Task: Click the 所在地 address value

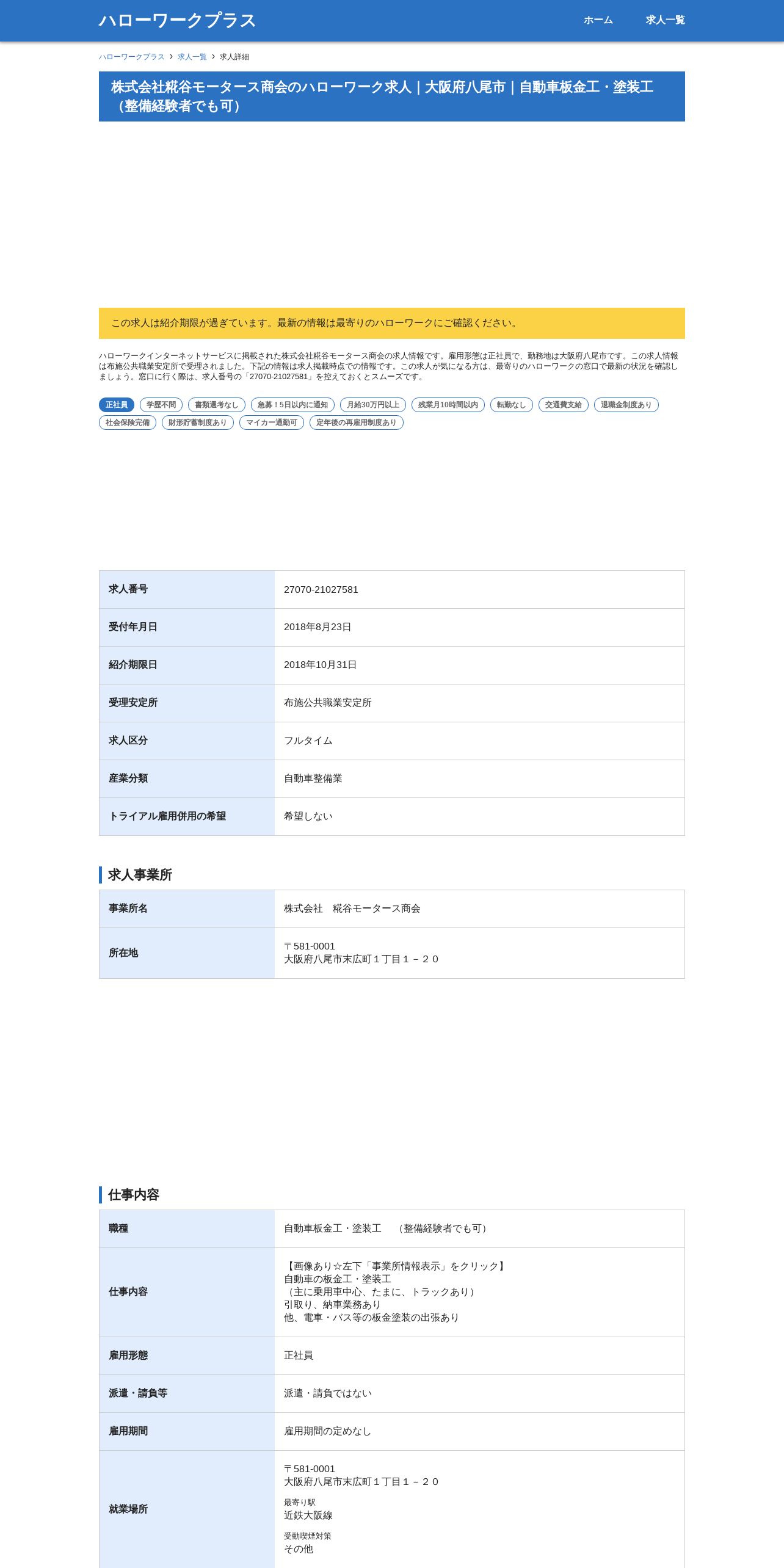Action: coord(361,953)
